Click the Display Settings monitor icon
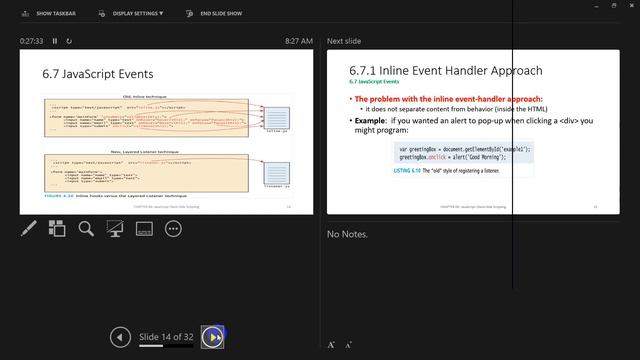 102,13
